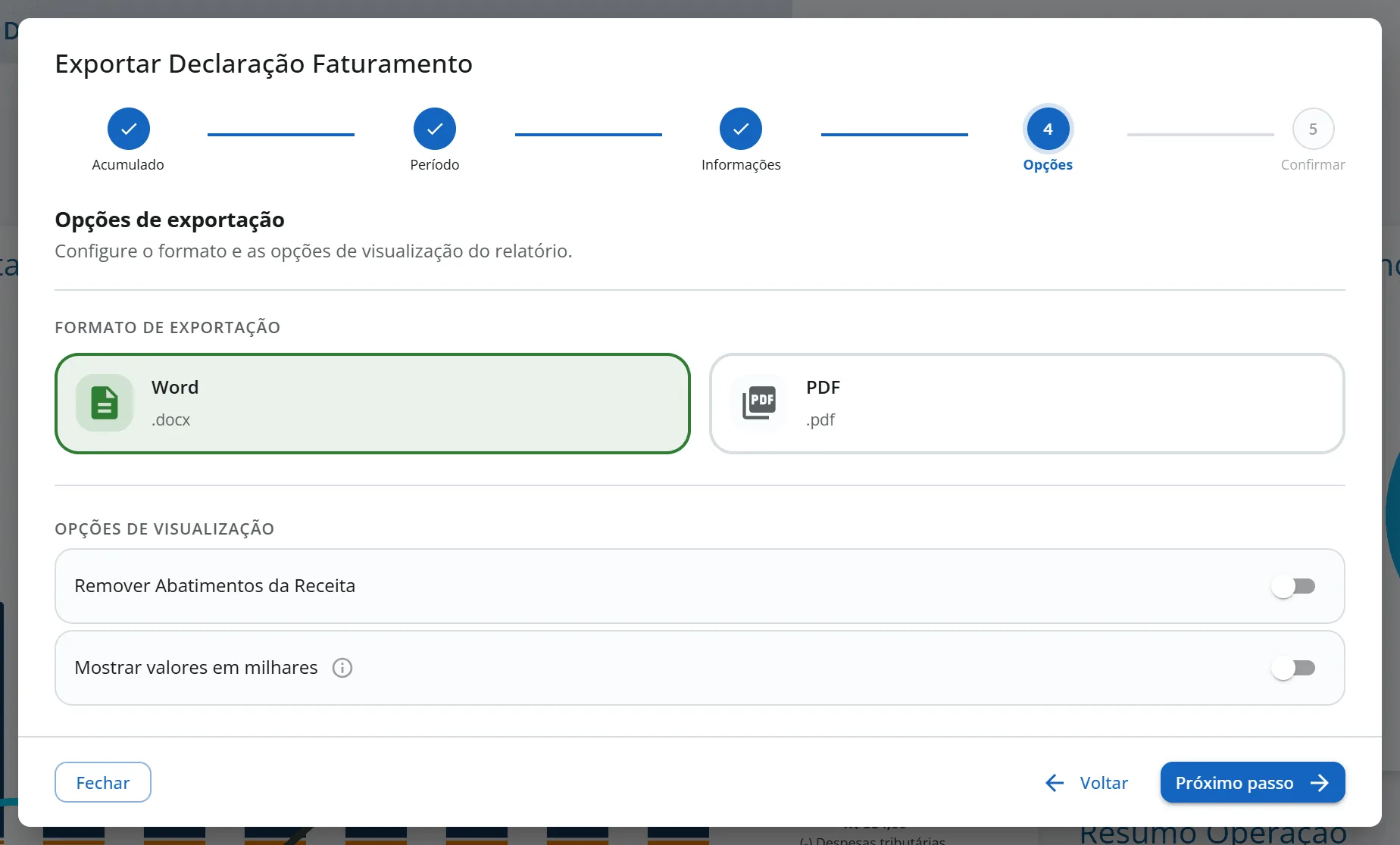Click the PDF file icon
The height and width of the screenshot is (845, 1400).
coord(759,403)
